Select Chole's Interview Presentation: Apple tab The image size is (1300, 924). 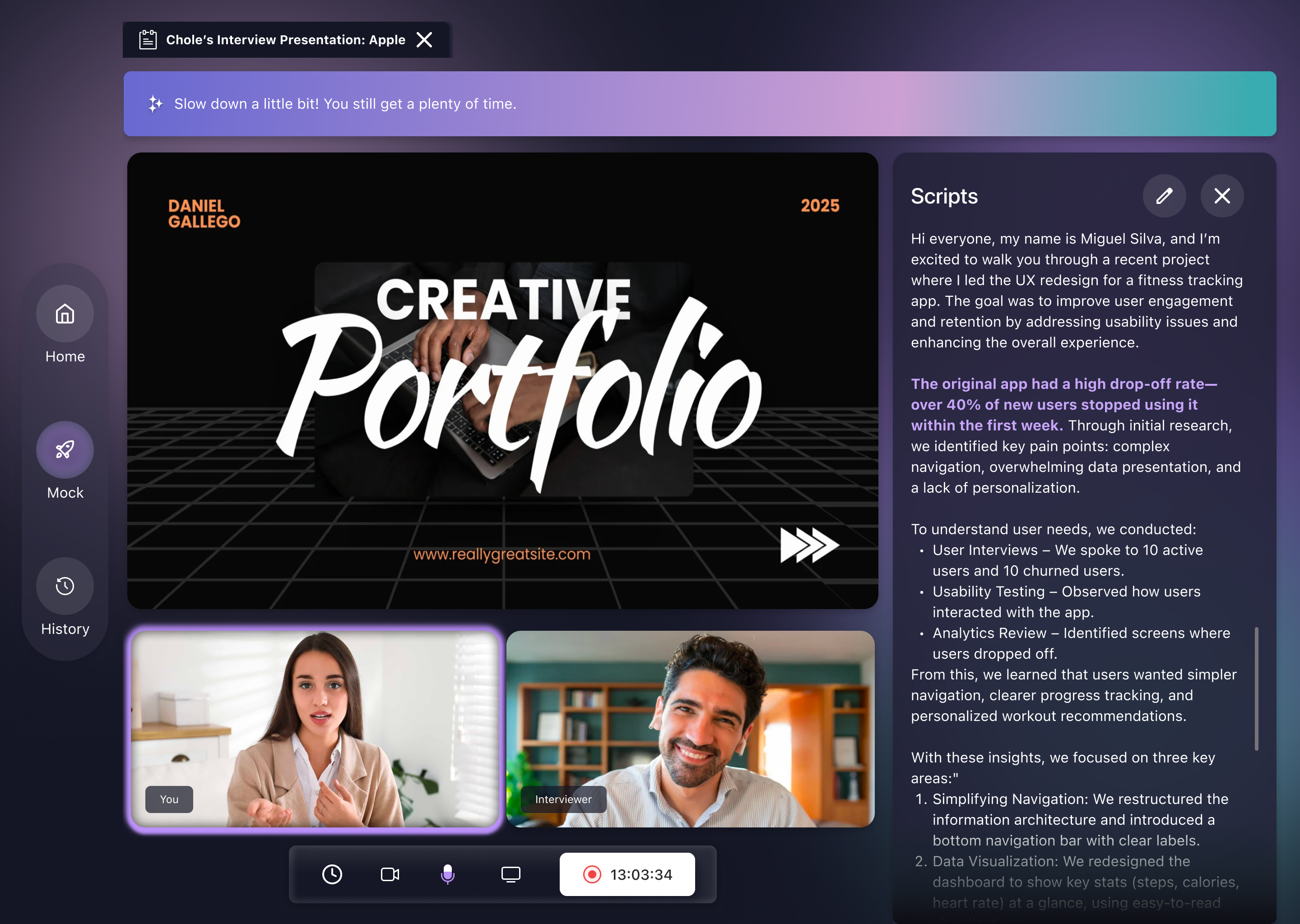pos(287,40)
